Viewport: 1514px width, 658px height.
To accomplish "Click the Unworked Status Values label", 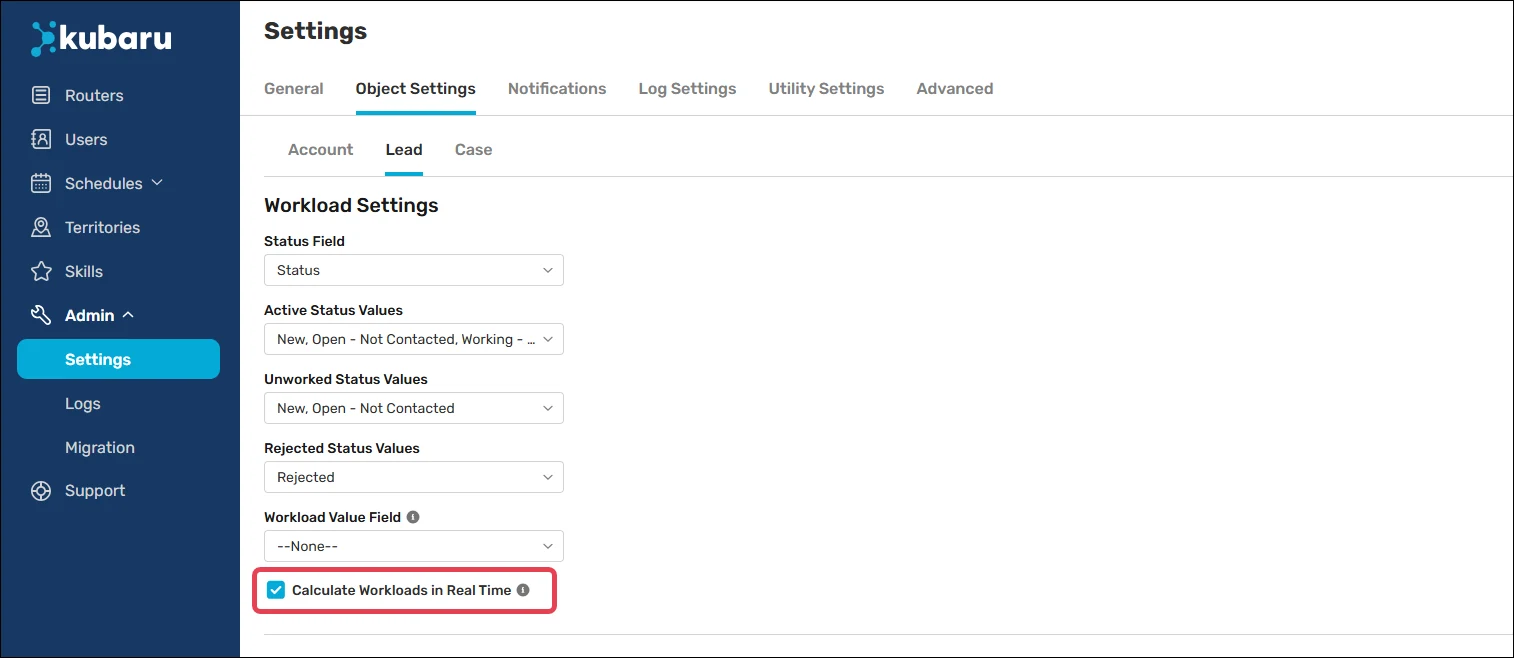I will (346, 379).
